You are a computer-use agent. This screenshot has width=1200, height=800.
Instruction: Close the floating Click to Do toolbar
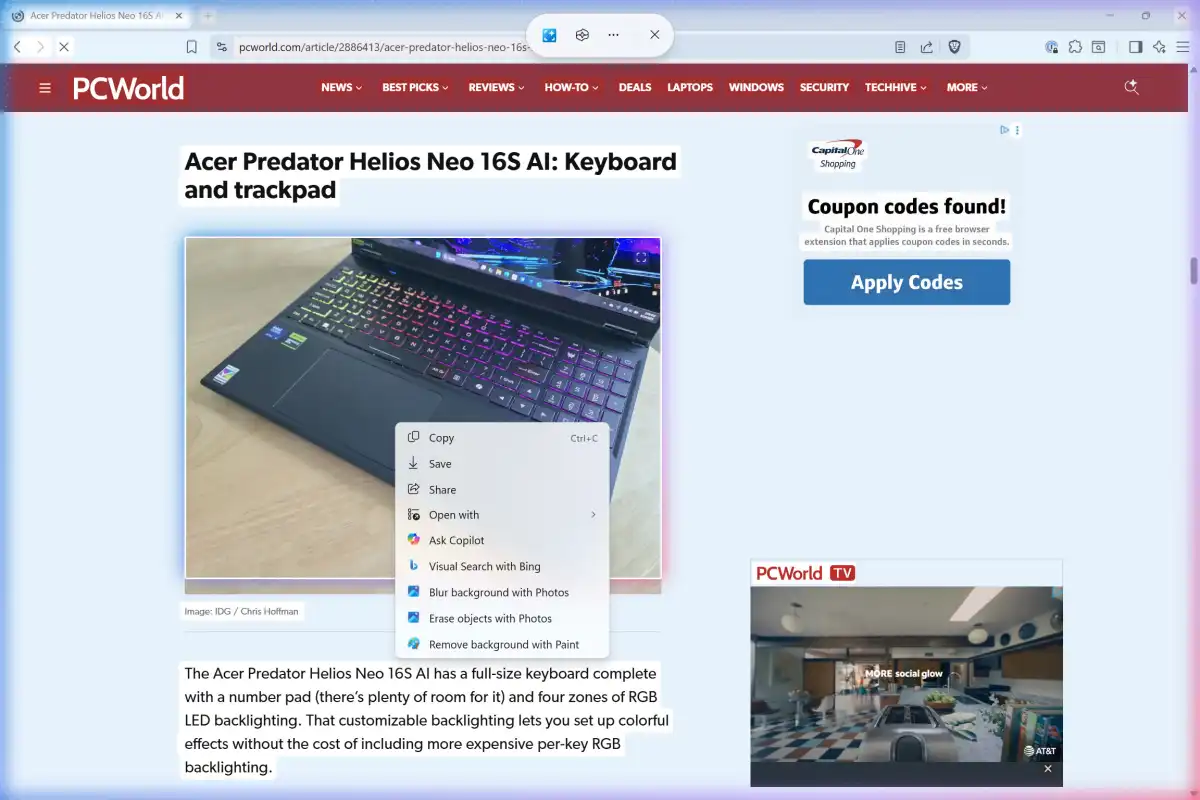(654, 35)
